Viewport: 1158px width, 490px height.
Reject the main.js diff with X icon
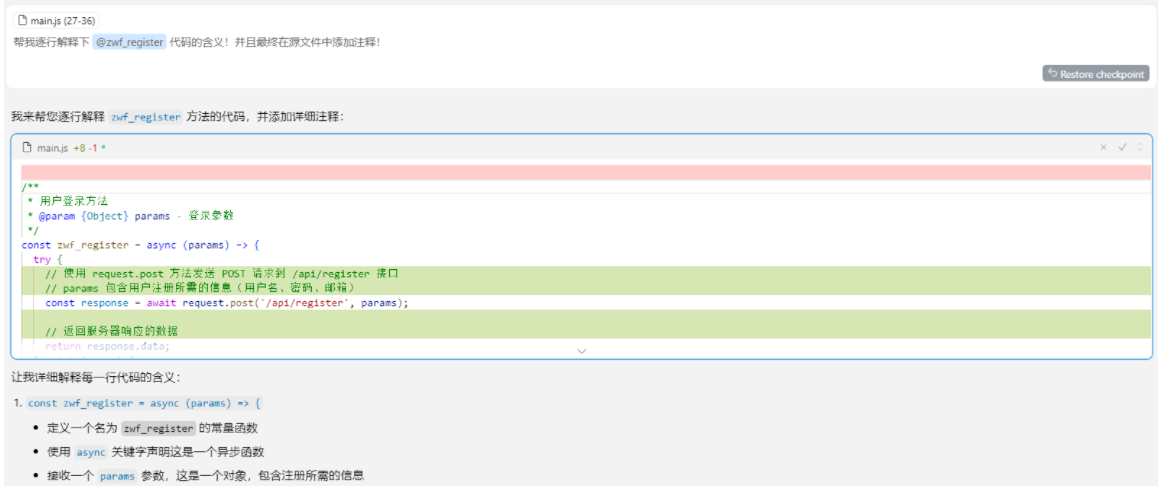pos(1103,147)
